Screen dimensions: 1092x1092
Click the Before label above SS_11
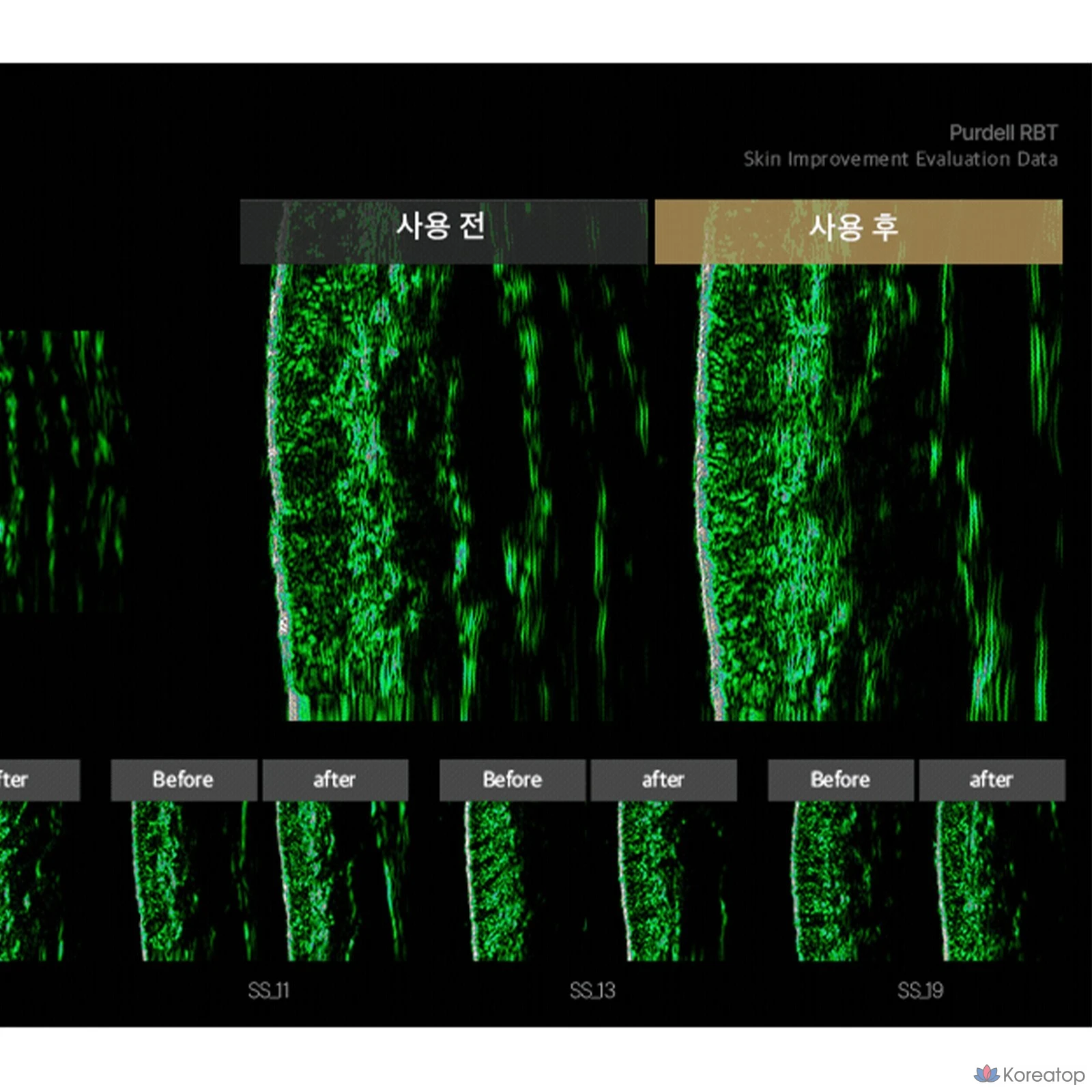(184, 779)
